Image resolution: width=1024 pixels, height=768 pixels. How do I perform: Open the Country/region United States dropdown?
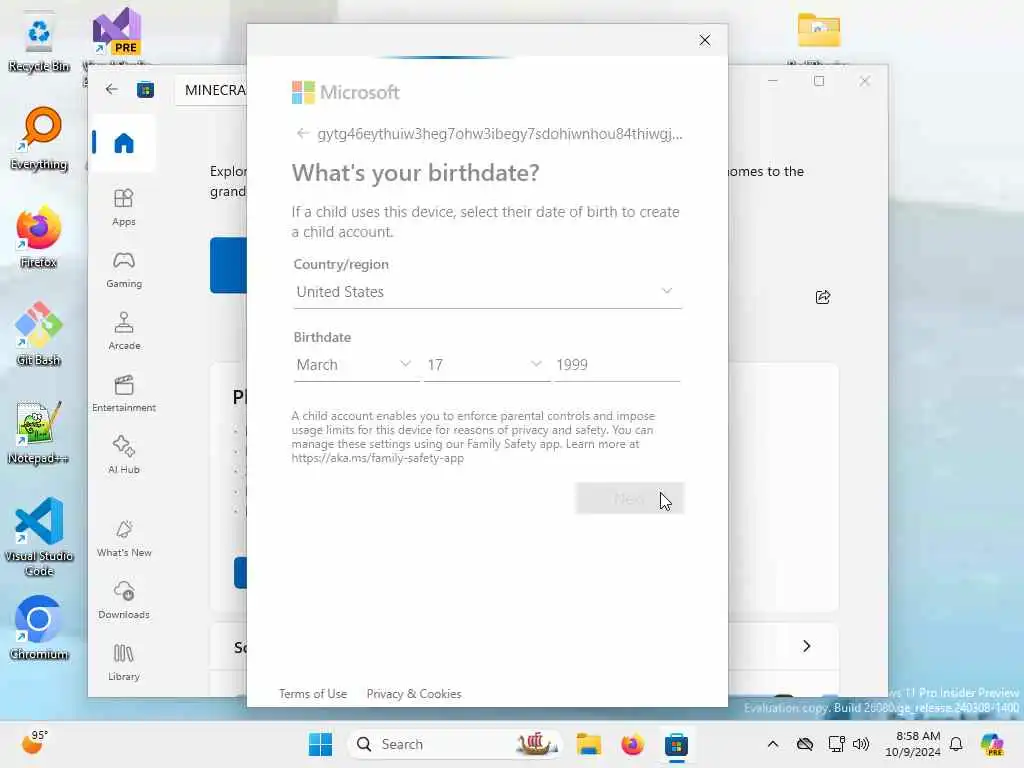(x=487, y=291)
